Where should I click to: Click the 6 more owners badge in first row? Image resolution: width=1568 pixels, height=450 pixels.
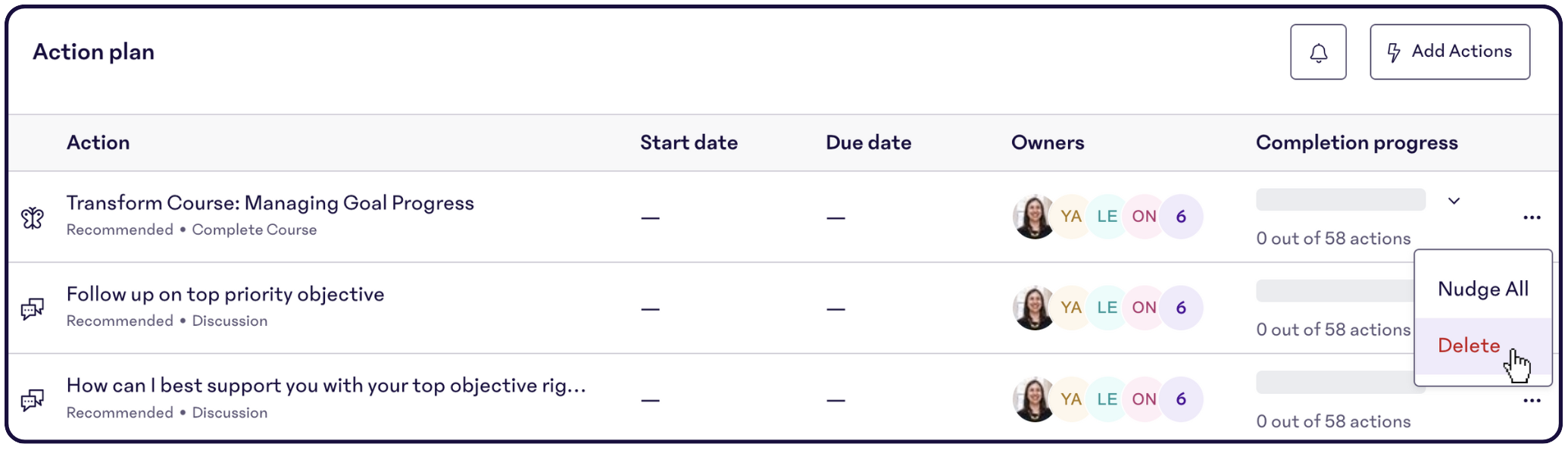[x=1181, y=217]
